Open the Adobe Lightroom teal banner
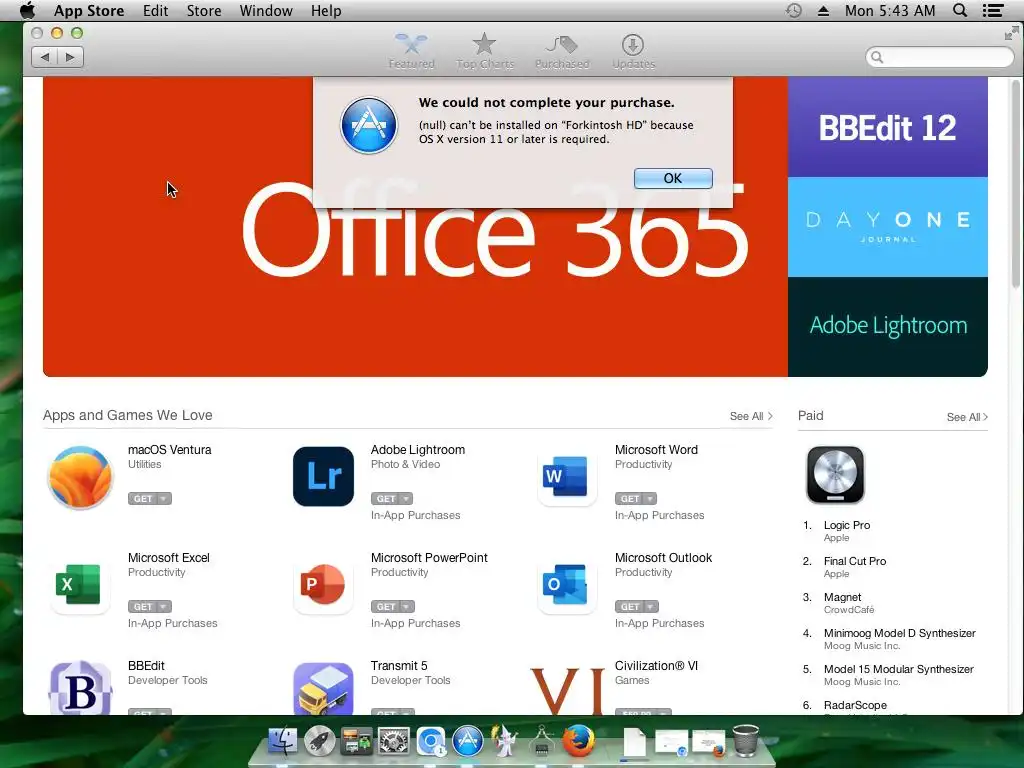The width and height of the screenshot is (1024, 768). [888, 327]
